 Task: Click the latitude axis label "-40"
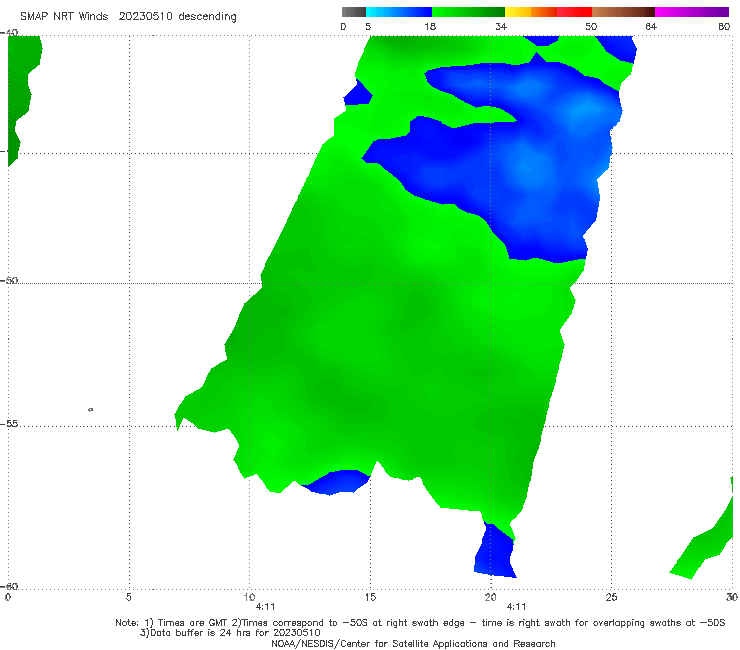9,33
